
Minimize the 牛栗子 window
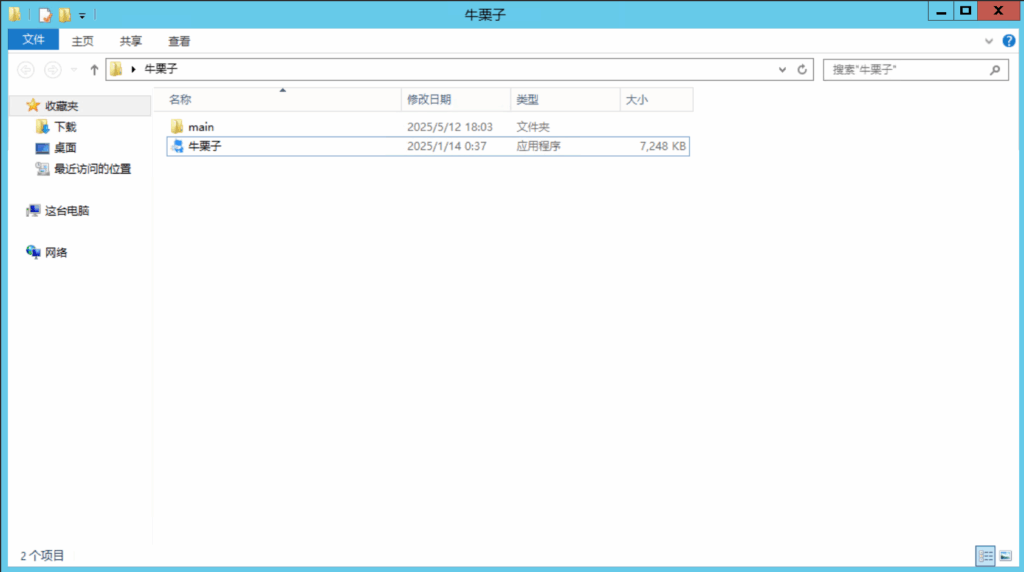(941, 11)
